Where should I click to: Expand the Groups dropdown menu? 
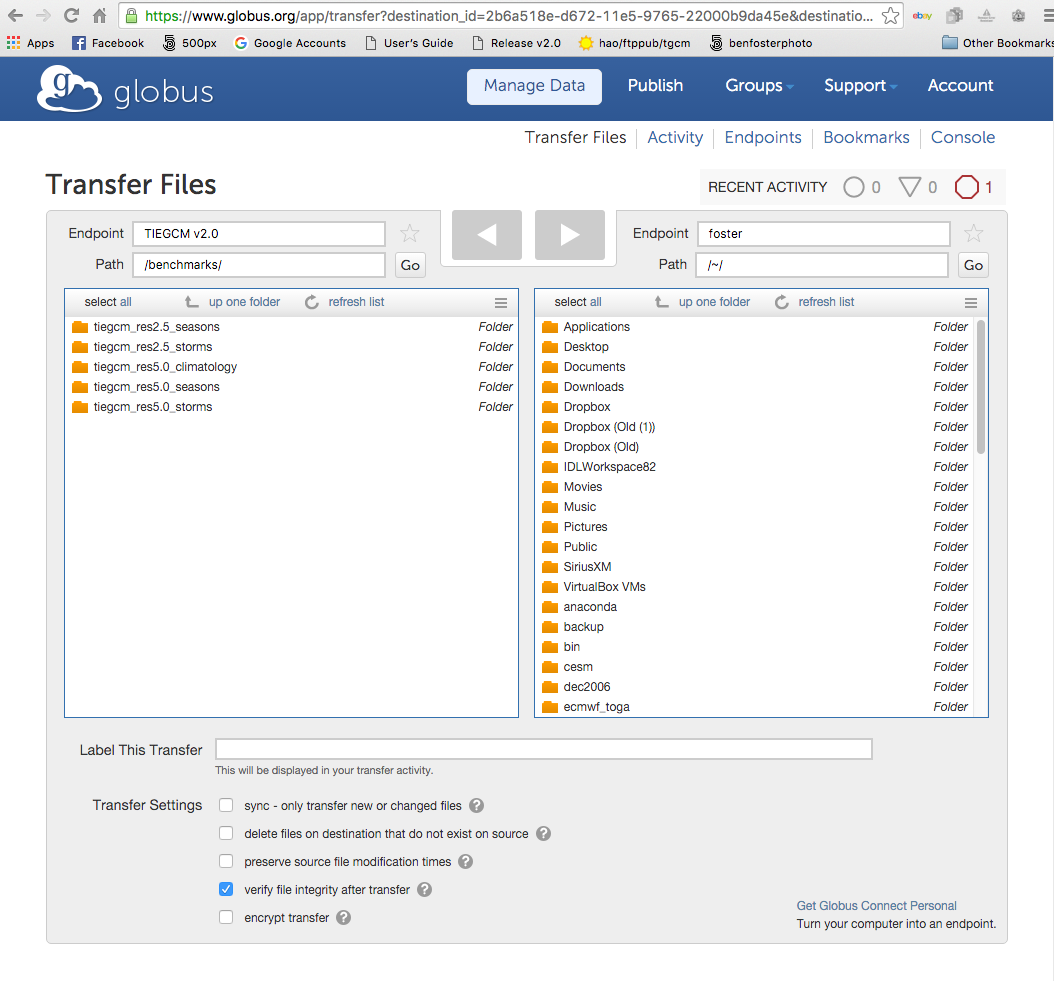coord(759,86)
